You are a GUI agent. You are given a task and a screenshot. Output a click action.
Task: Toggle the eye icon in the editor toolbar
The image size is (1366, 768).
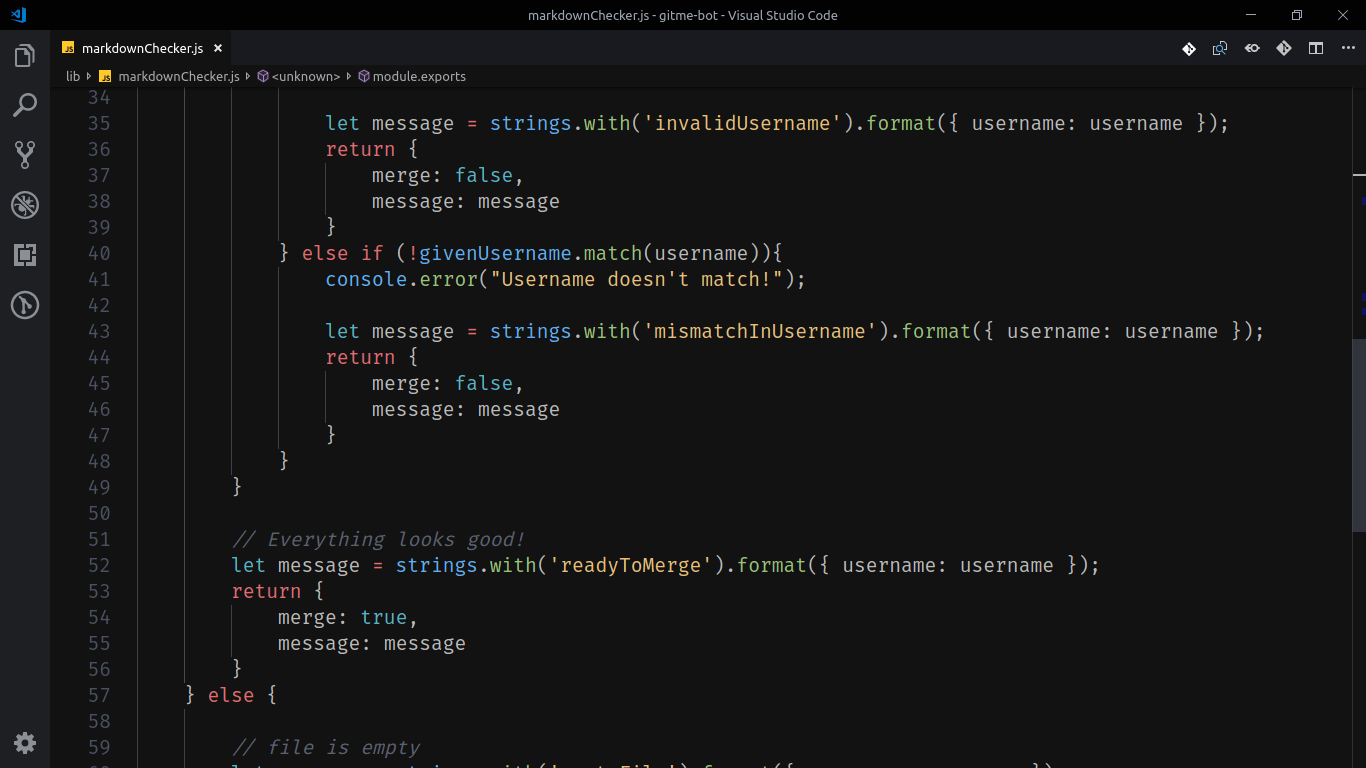pos(1252,47)
